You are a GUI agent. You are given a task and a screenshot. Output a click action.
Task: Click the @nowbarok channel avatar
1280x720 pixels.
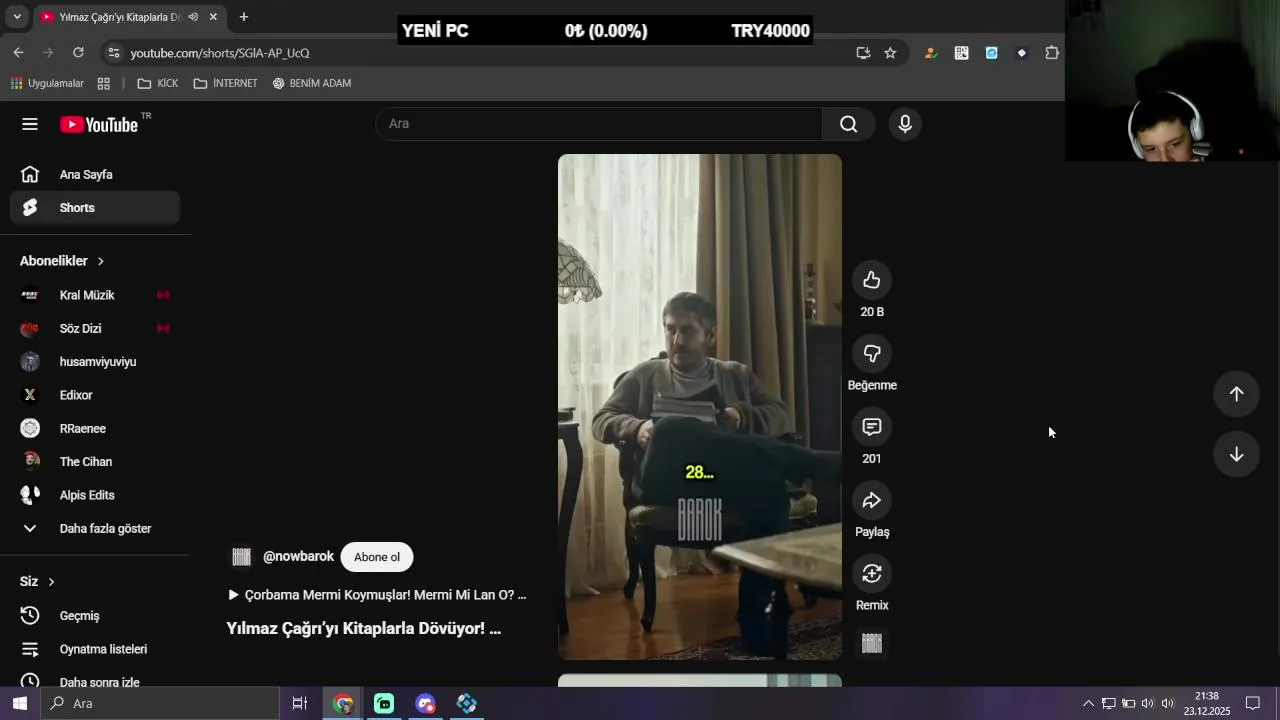241,557
